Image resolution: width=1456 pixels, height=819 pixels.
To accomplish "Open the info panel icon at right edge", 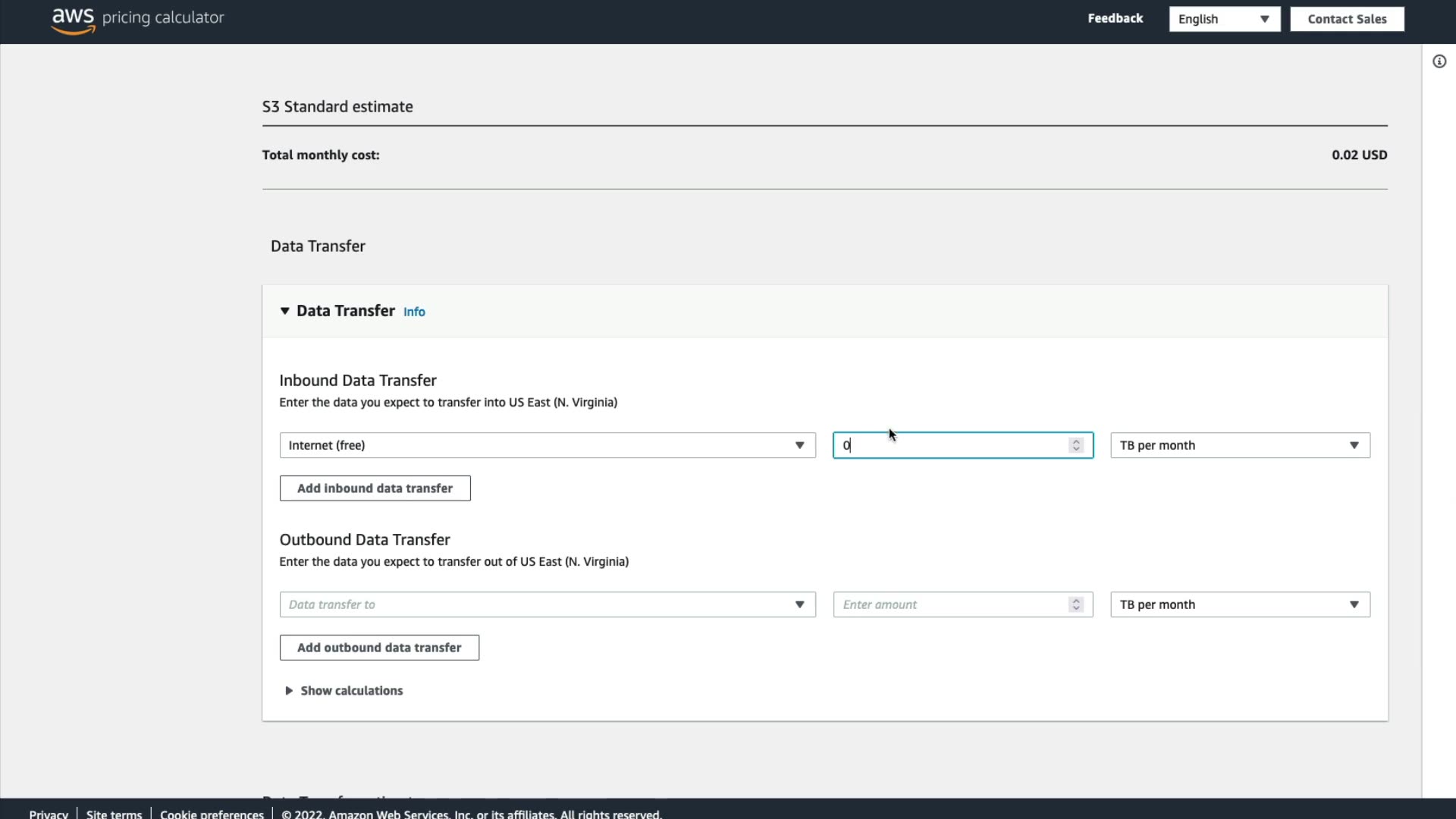I will tap(1439, 61).
